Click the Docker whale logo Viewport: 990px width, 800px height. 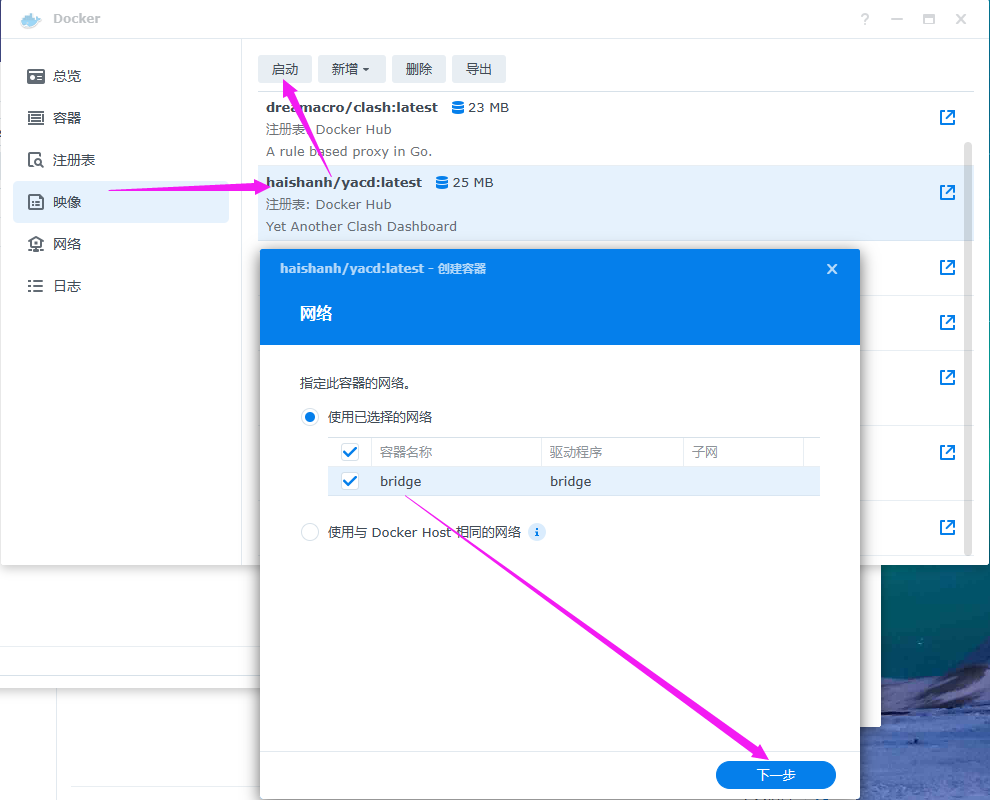30,20
